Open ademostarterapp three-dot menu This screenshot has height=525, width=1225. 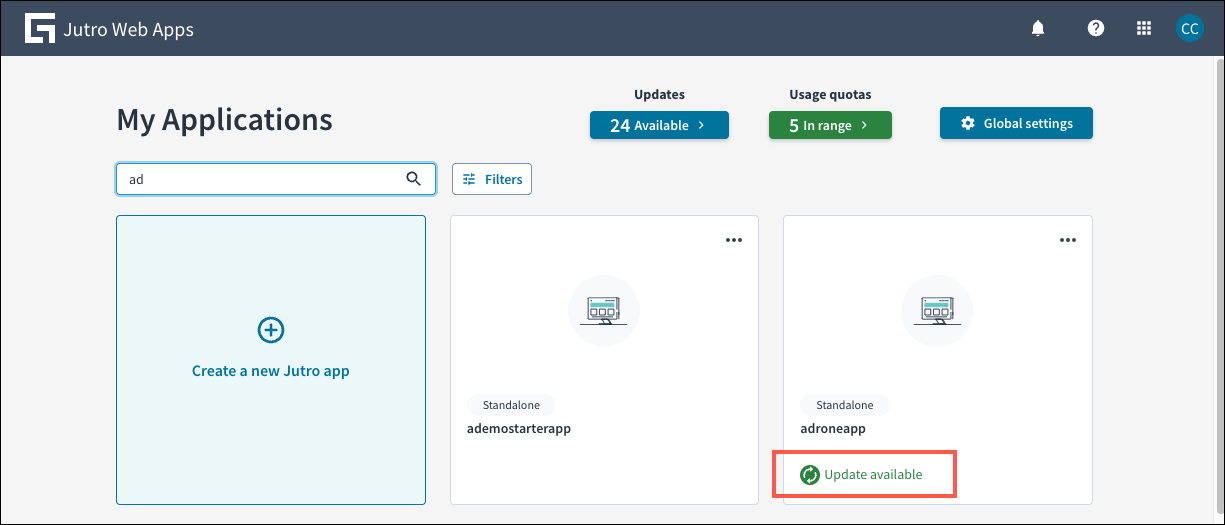734,240
